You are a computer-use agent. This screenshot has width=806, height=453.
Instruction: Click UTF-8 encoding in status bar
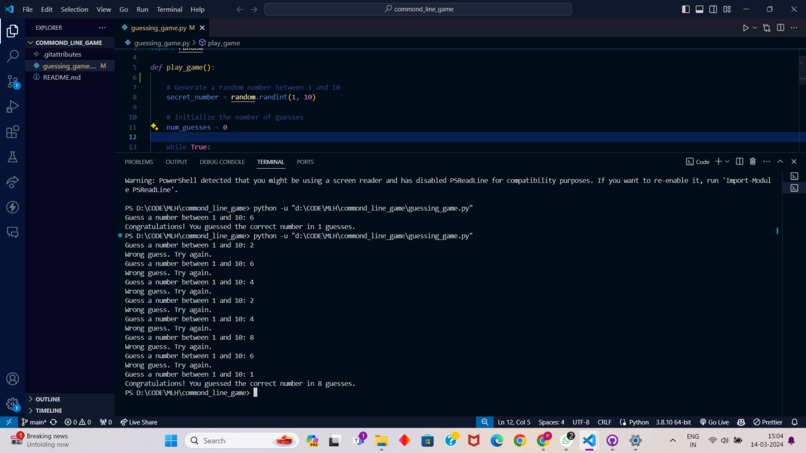click(581, 422)
